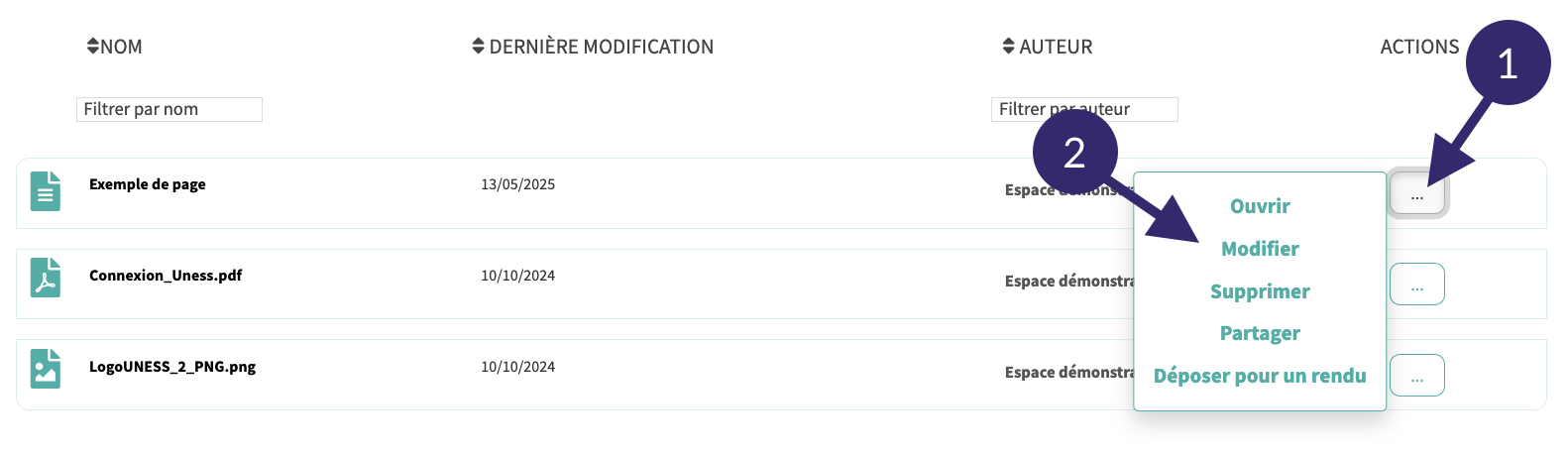Choose Supprimer in the actions menu
1568x456 pixels.
point(1260,291)
